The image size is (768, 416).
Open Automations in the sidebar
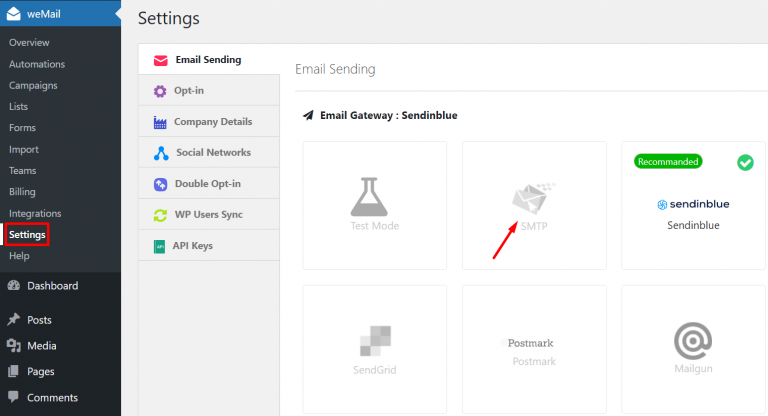pos(37,64)
